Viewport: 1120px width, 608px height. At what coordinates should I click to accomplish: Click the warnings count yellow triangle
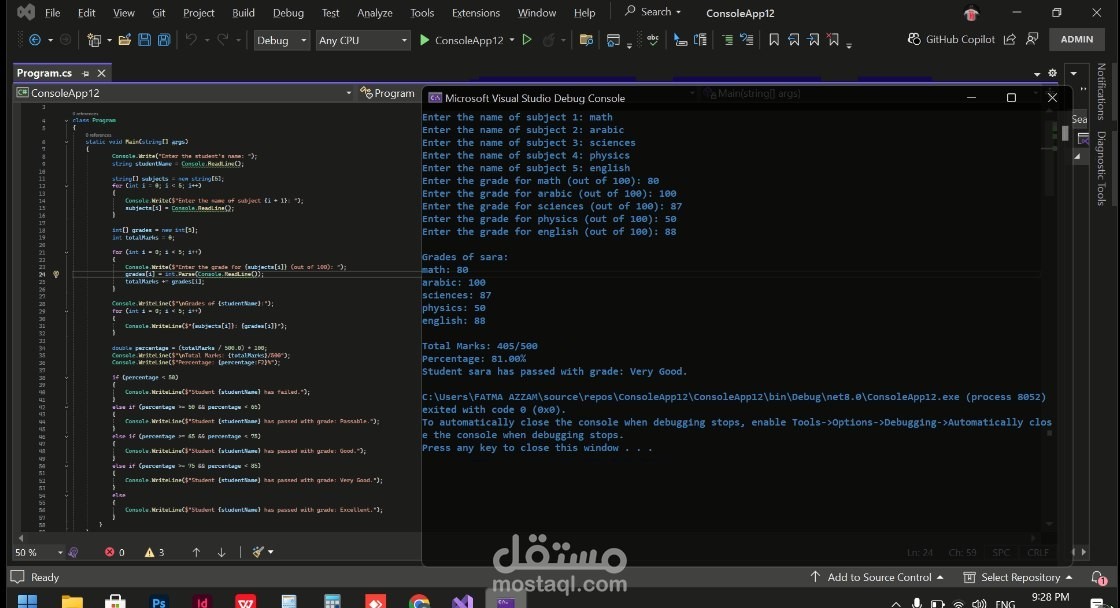pos(149,552)
